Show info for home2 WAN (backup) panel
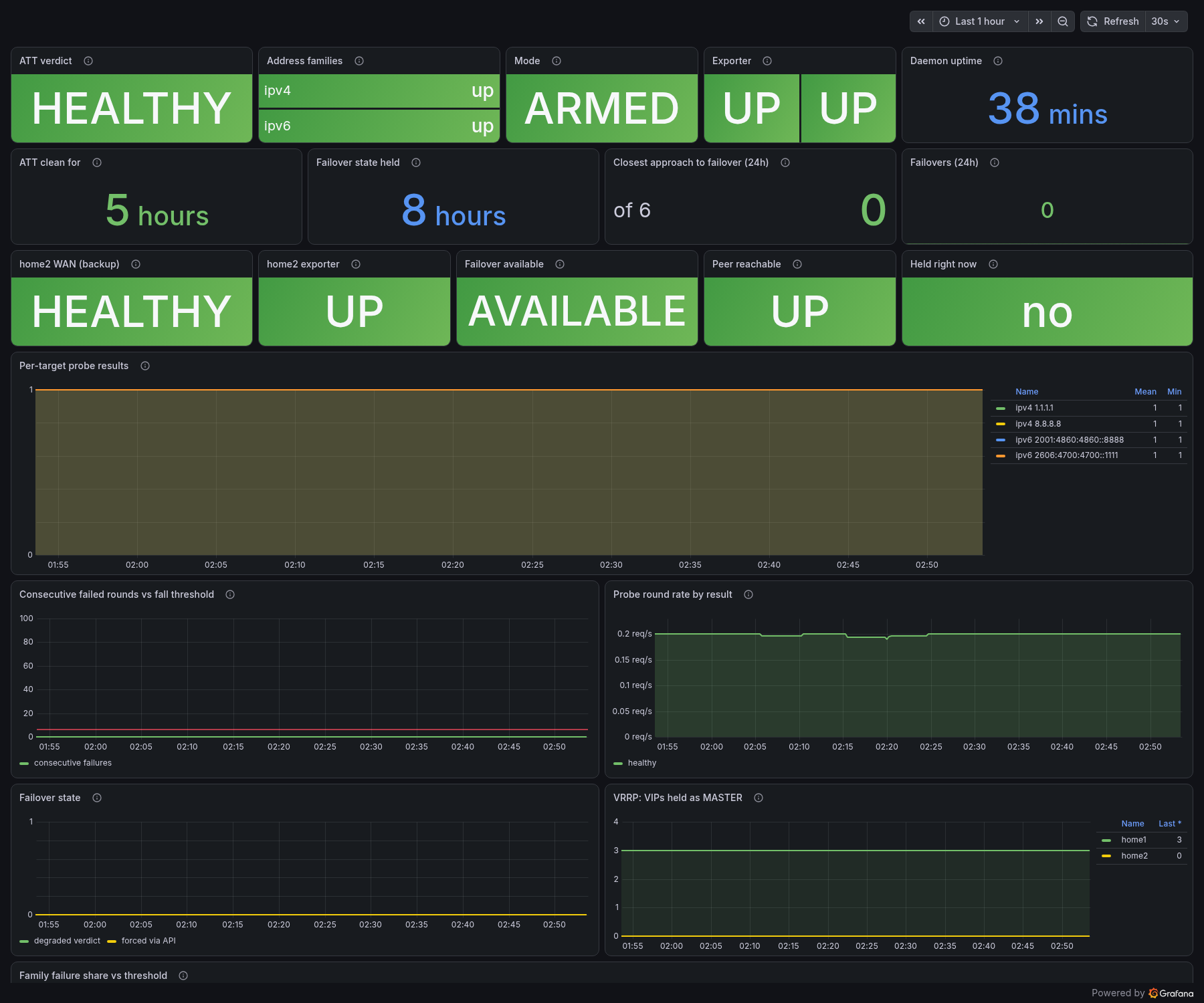 coord(136,264)
